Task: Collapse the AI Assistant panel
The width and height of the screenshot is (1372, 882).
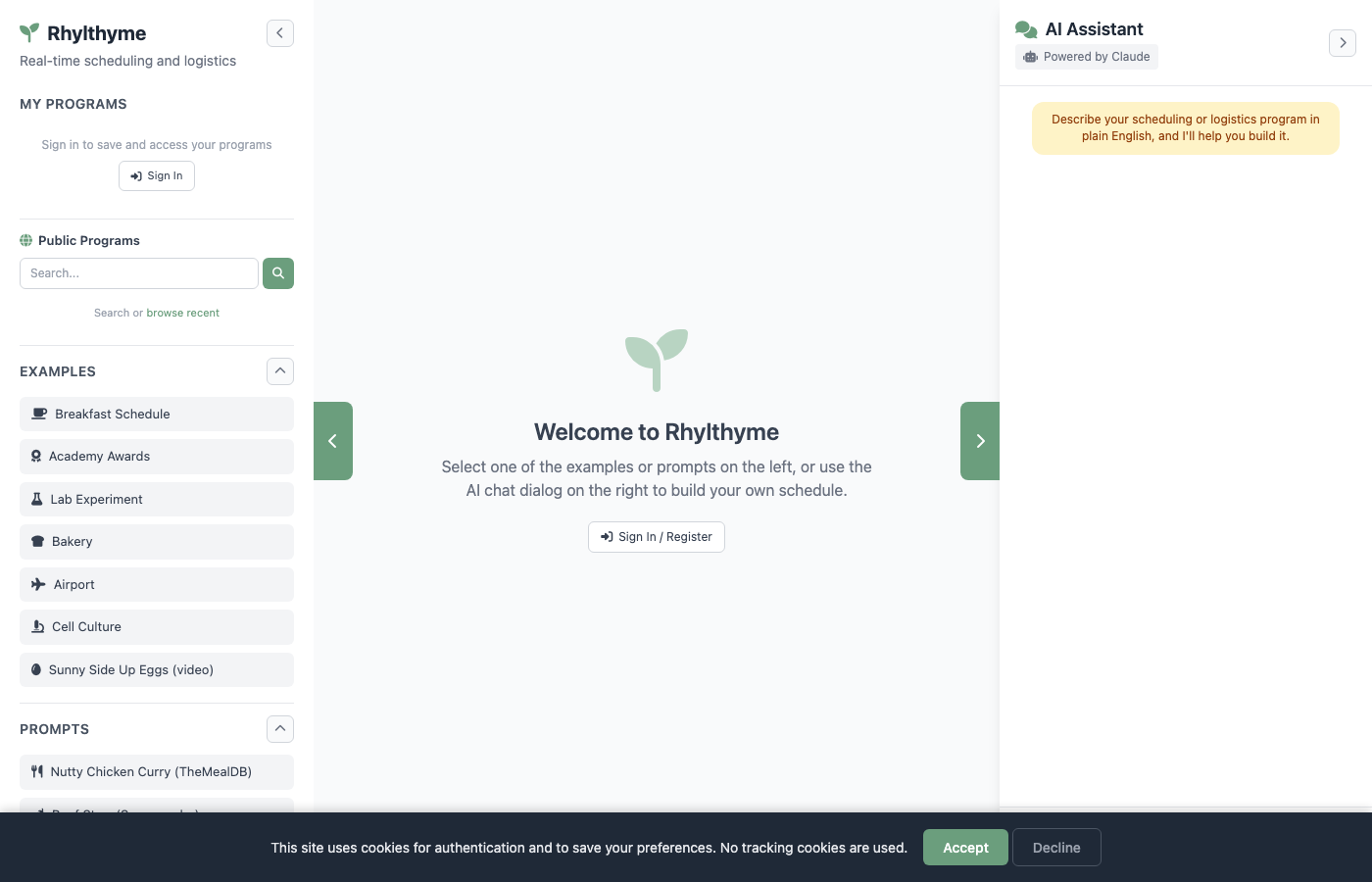Action: pos(1342,42)
